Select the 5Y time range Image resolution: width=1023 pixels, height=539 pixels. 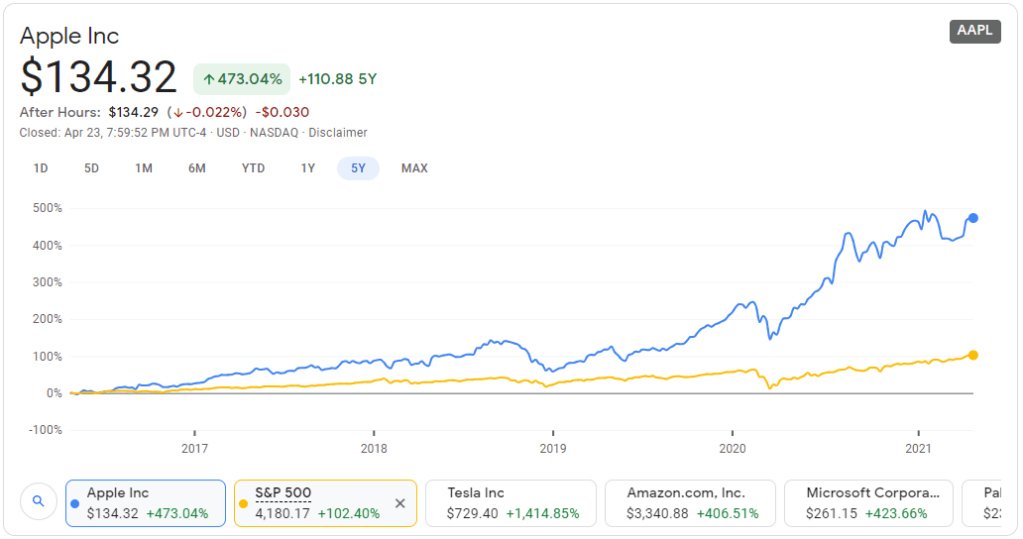pyautogui.click(x=358, y=168)
